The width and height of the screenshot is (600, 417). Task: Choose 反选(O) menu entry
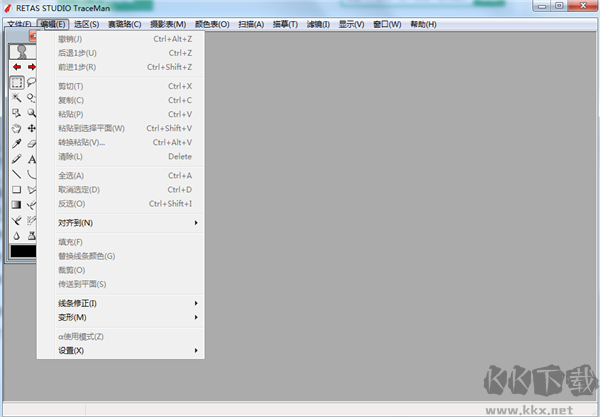(x=121, y=204)
